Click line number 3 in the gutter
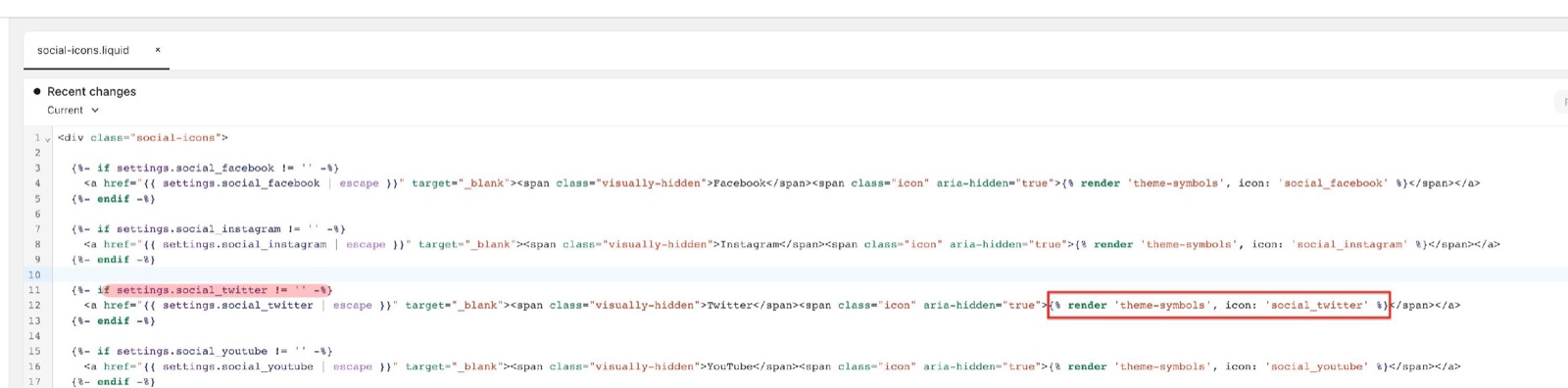This screenshot has width=1568, height=388. pyautogui.click(x=37, y=169)
